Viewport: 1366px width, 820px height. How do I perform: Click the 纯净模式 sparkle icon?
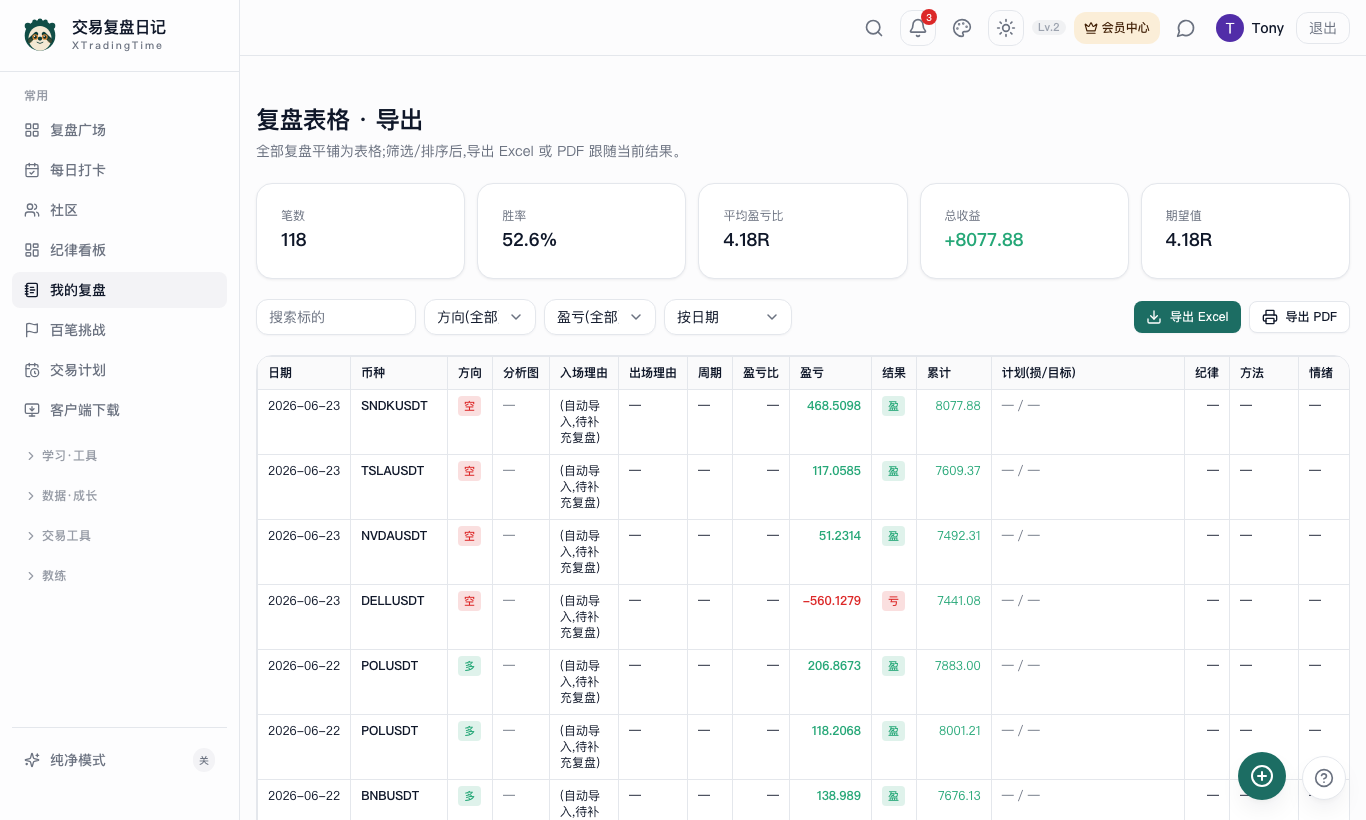pyautogui.click(x=32, y=760)
